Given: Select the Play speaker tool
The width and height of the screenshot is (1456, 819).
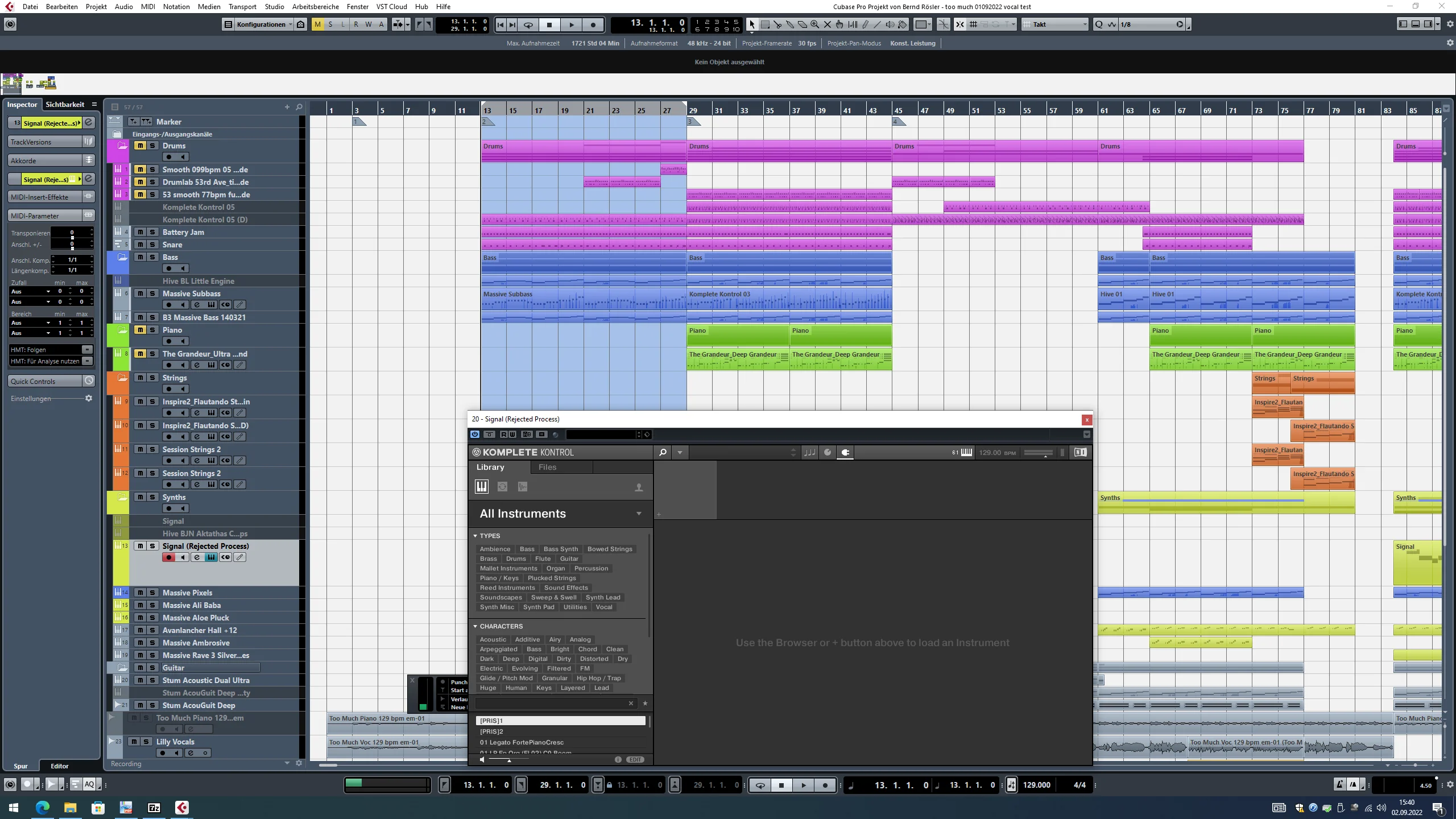Looking at the screenshot, I should tap(890, 24).
